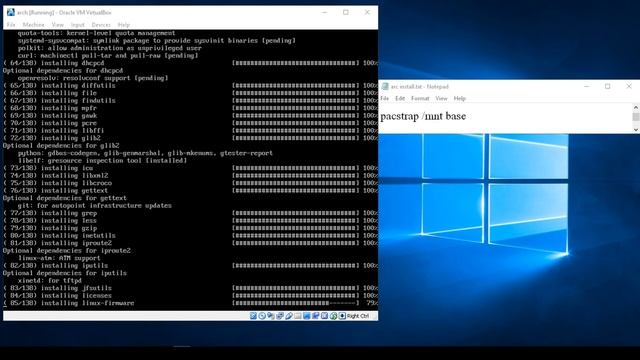
Task: Open the Format menu in Notepad
Action: click(420, 98)
